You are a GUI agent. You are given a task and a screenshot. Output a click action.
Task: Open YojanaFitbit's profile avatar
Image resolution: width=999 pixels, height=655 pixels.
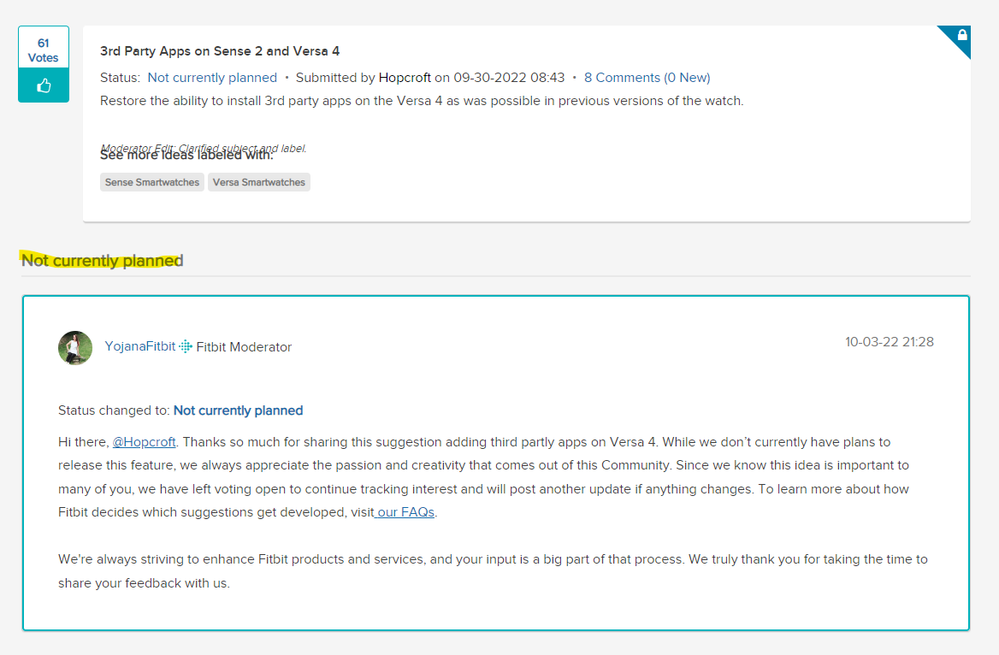click(x=75, y=347)
